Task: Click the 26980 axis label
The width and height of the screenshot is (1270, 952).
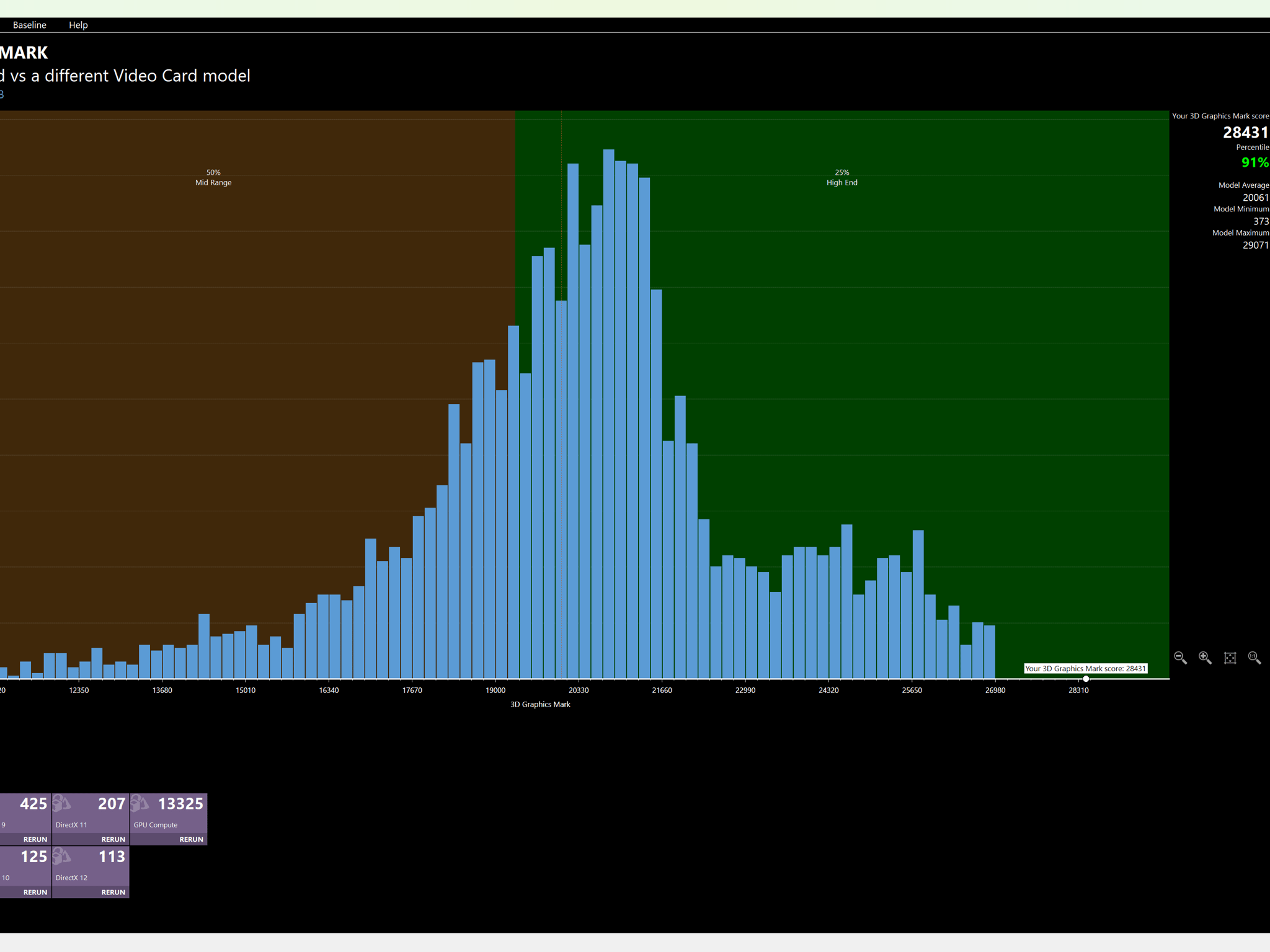Action: click(995, 690)
